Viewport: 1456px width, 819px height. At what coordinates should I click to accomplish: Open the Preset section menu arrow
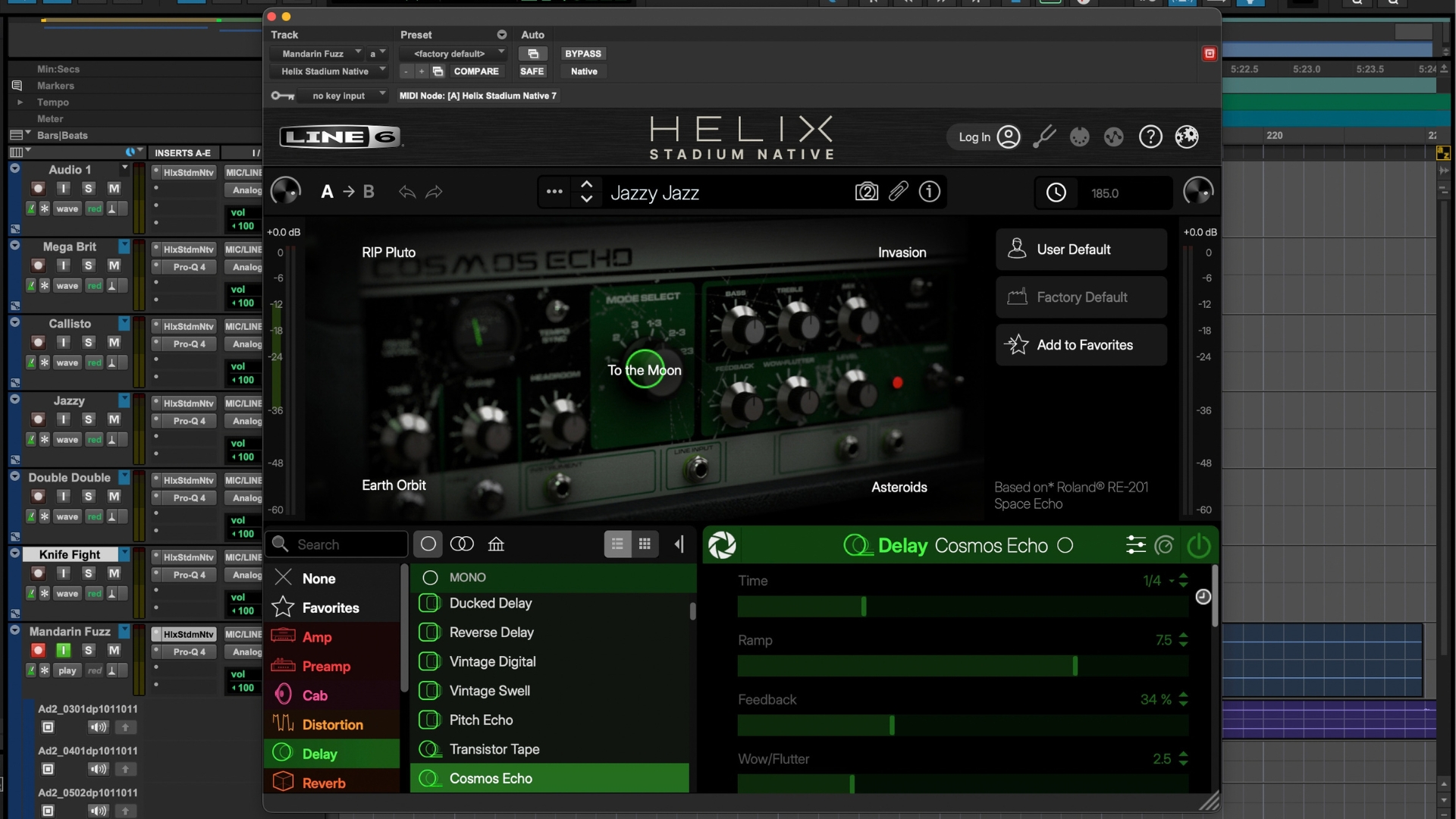point(501,35)
